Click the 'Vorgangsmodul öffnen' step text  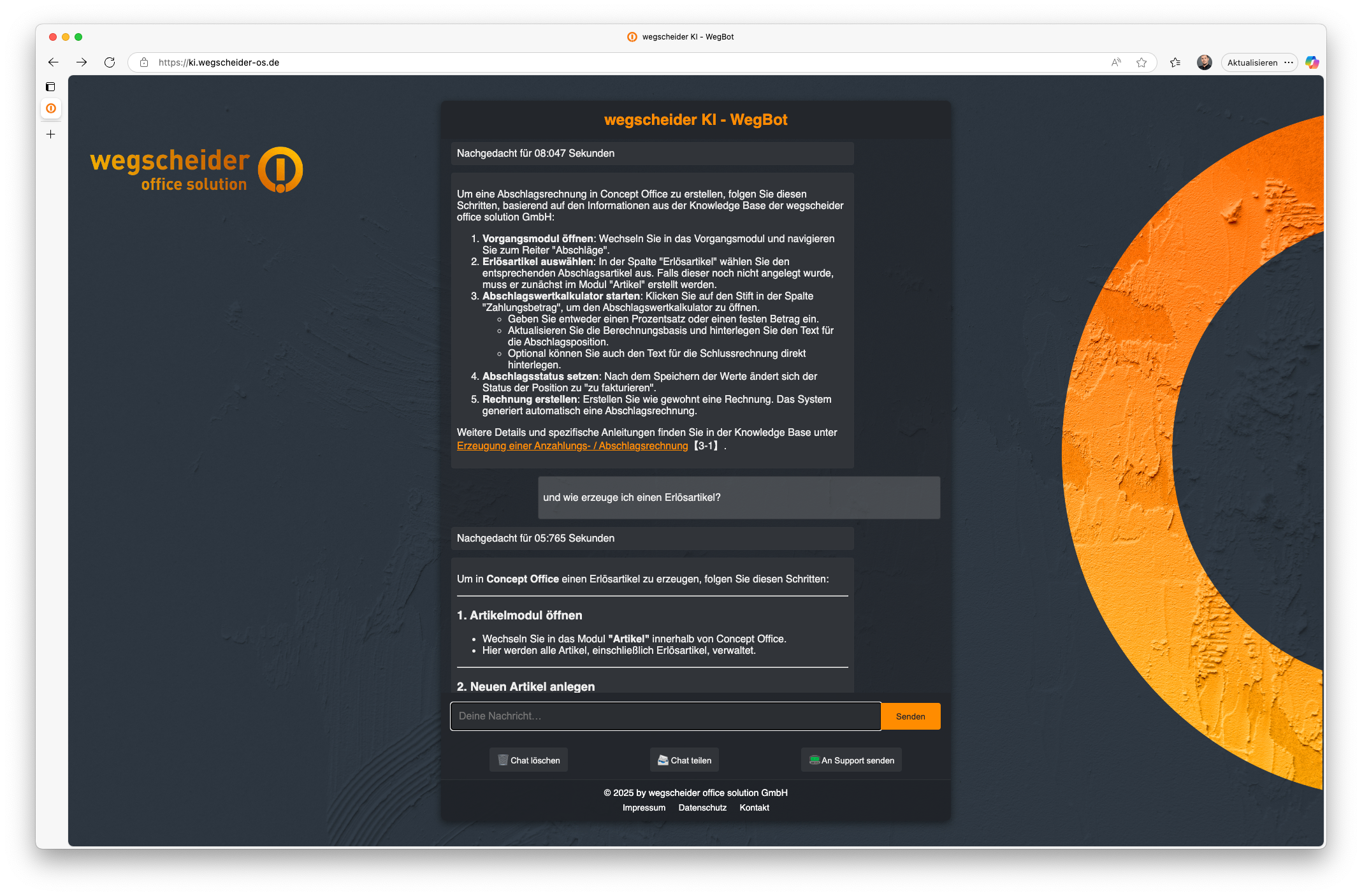[x=538, y=239]
